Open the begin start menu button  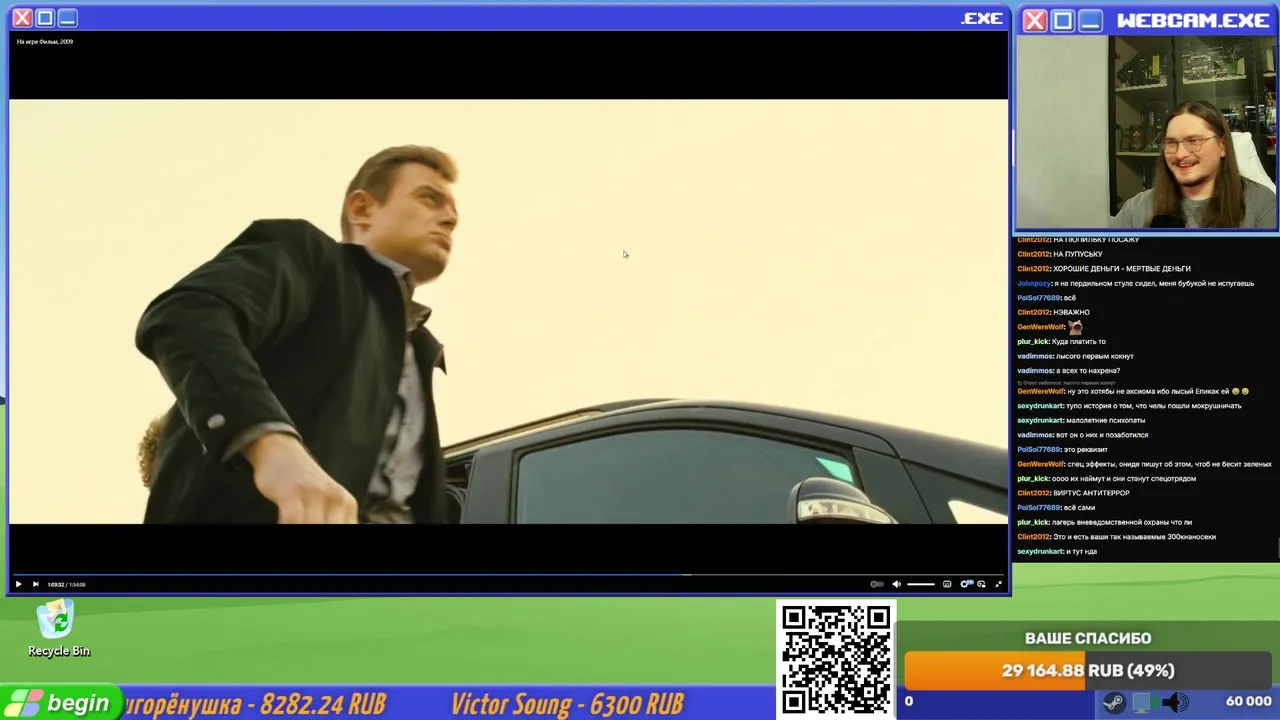[x=60, y=703]
